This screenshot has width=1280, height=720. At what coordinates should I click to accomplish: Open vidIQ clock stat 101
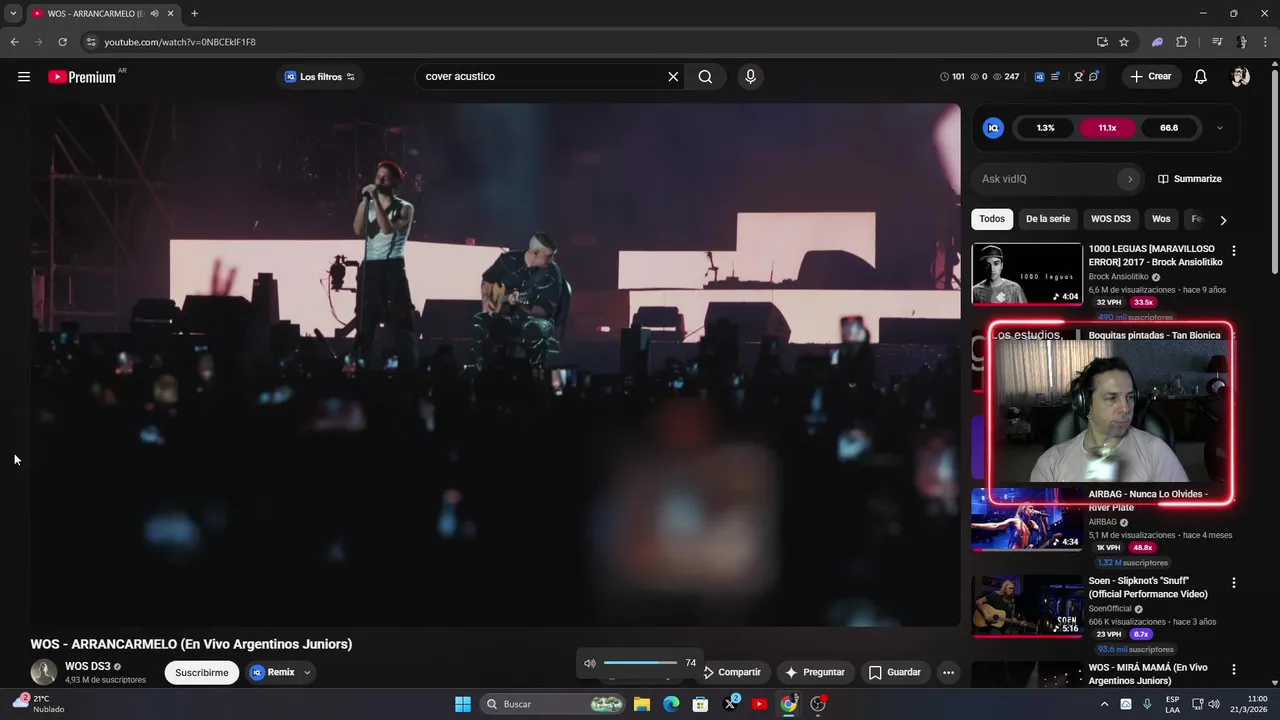click(x=952, y=77)
